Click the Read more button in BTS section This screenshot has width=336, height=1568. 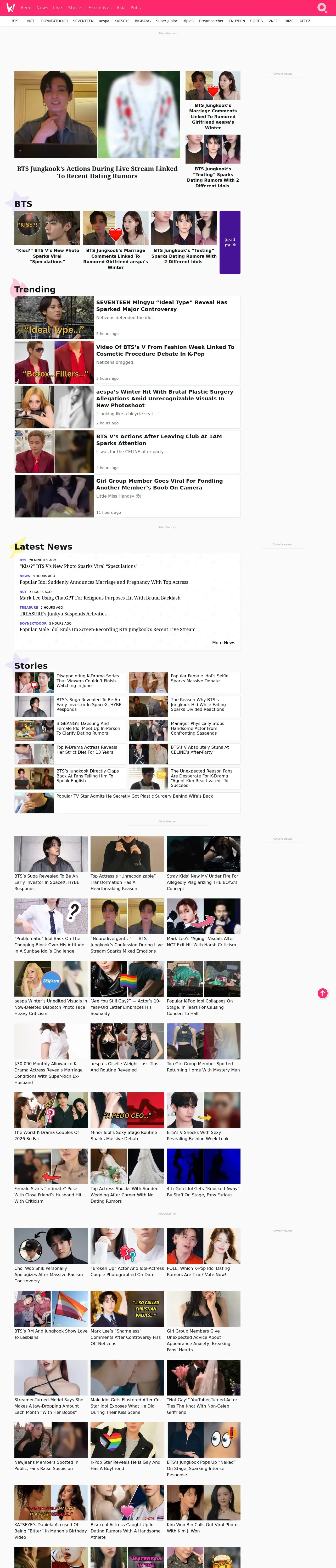pos(230,242)
